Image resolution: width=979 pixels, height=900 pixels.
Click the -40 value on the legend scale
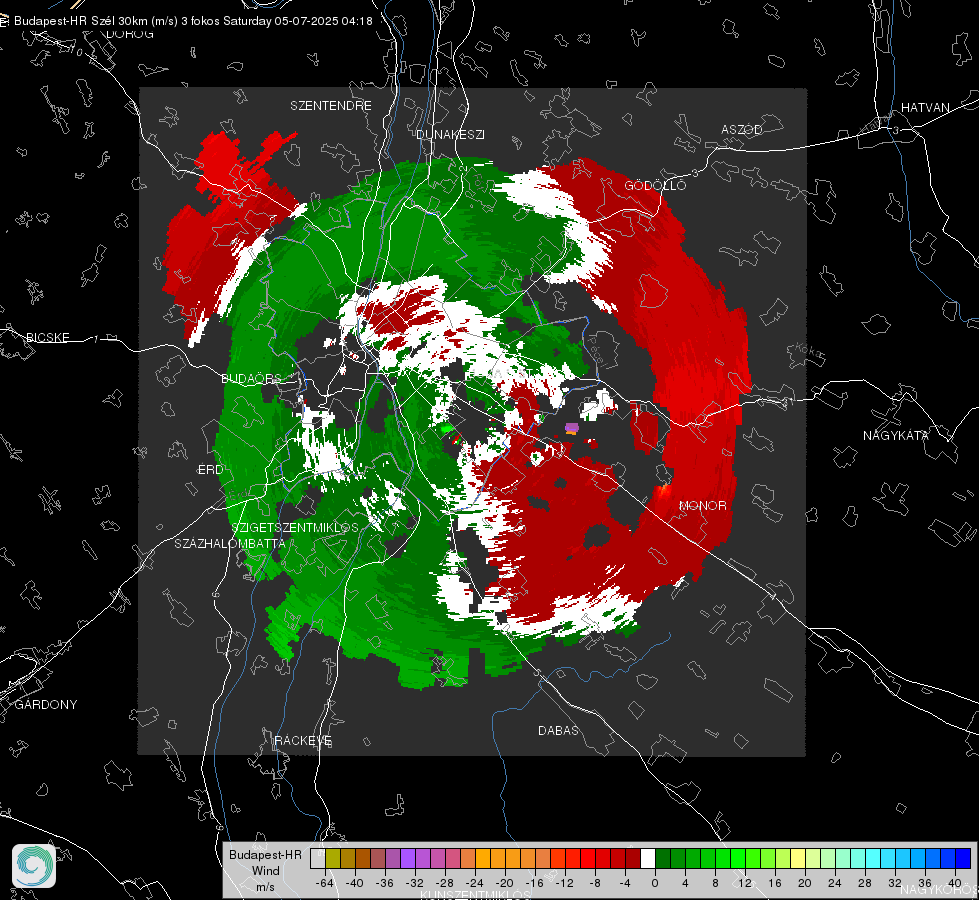click(x=355, y=883)
